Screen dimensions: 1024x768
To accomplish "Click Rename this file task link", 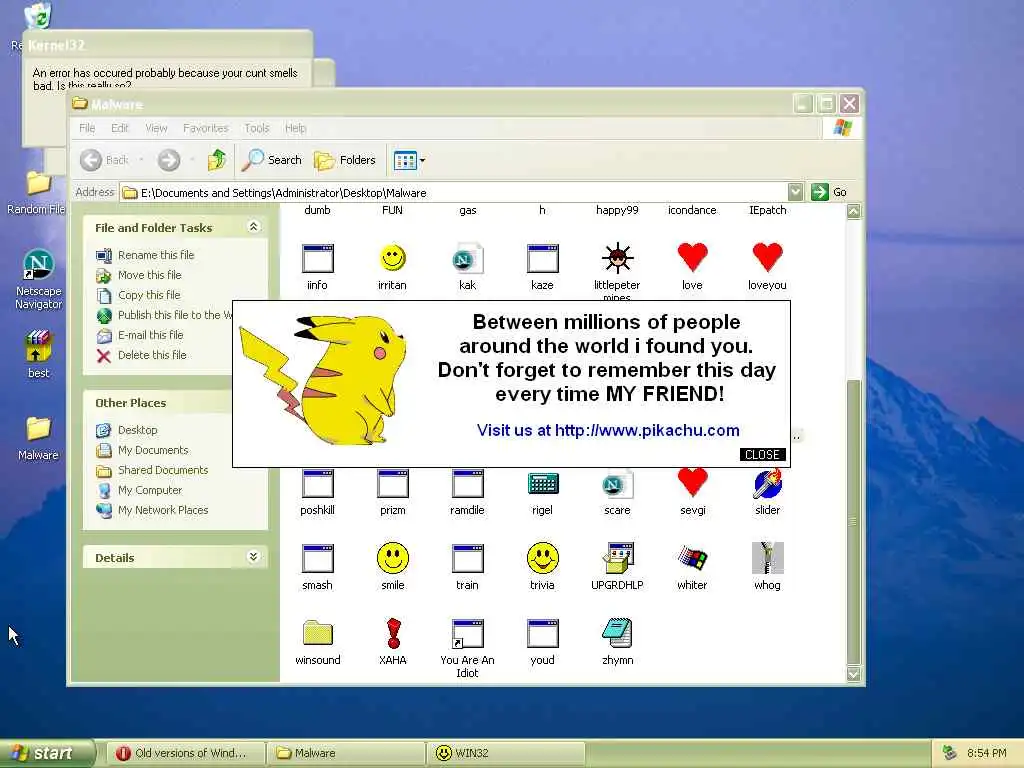I will [156, 255].
